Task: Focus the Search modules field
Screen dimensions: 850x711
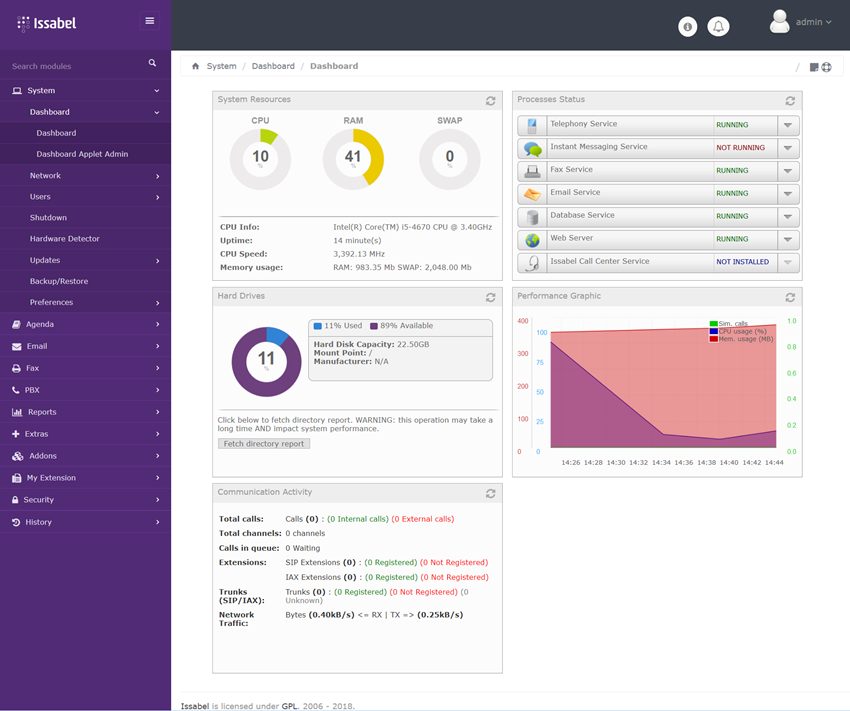Action: click(x=76, y=66)
